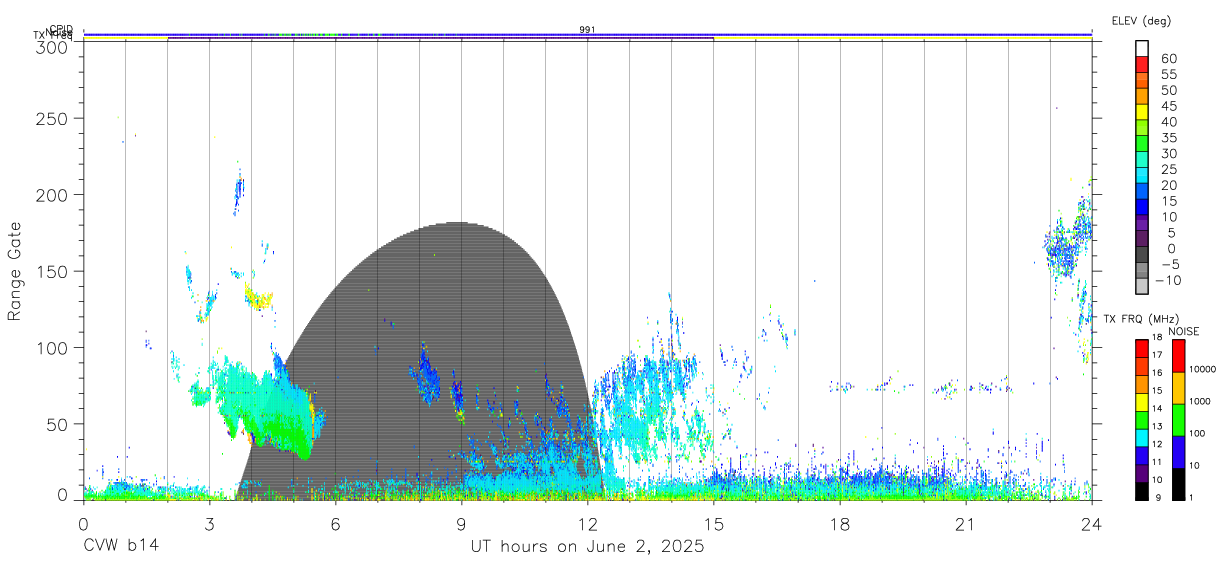Screen dimensions: 1228x567
Task: Click the 'Range Gate' y-axis label
Action: [15, 272]
